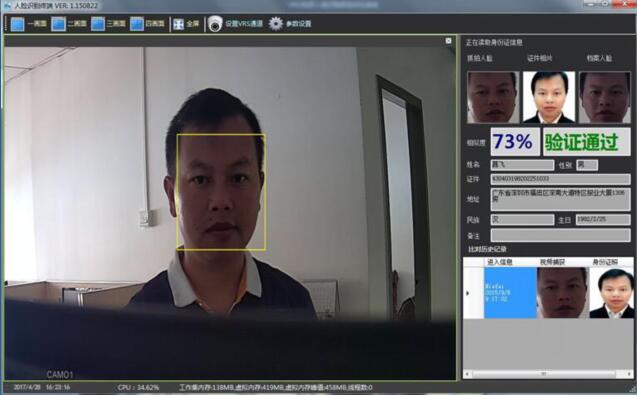Viewport: 637px width, 395px height.
Task: Click the ID number (证件) field
Action: [560, 179]
